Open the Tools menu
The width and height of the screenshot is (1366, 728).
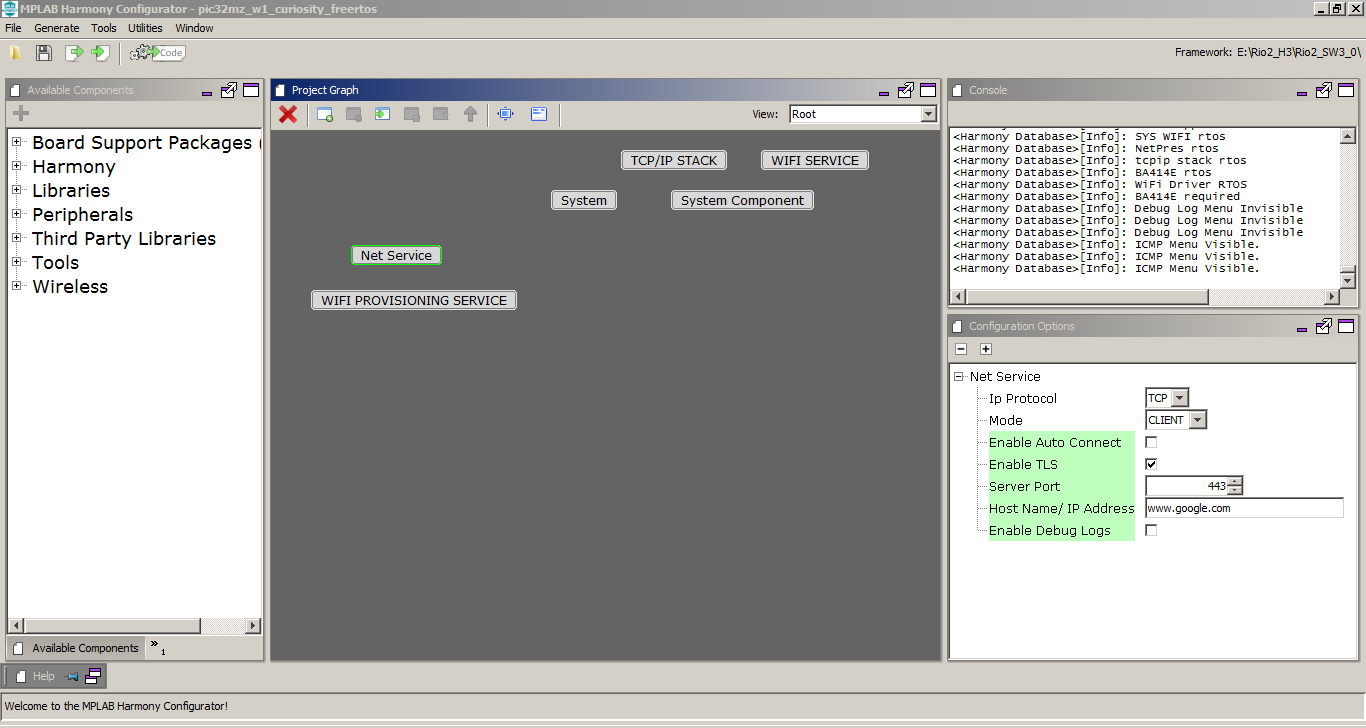click(104, 28)
